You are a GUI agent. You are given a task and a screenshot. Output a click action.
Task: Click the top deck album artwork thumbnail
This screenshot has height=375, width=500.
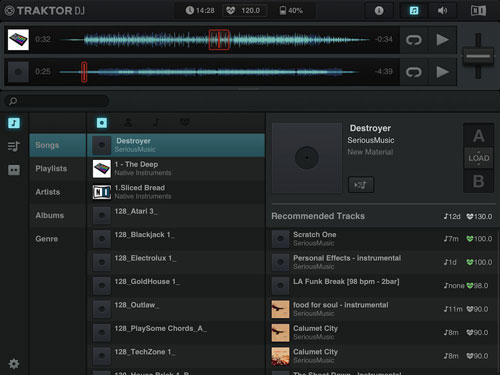18,40
